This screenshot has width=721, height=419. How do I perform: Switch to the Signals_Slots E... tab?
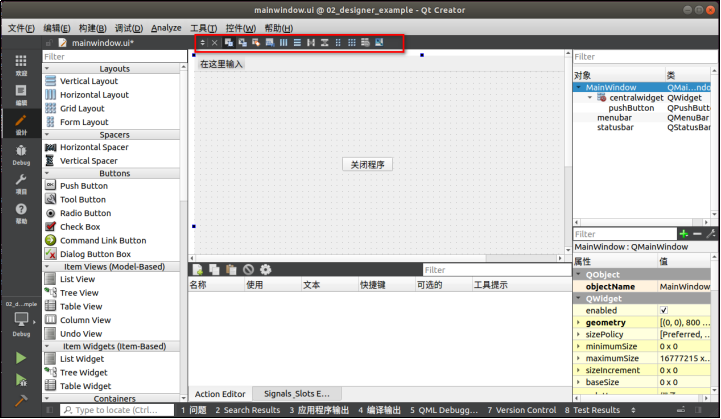[x=297, y=394]
